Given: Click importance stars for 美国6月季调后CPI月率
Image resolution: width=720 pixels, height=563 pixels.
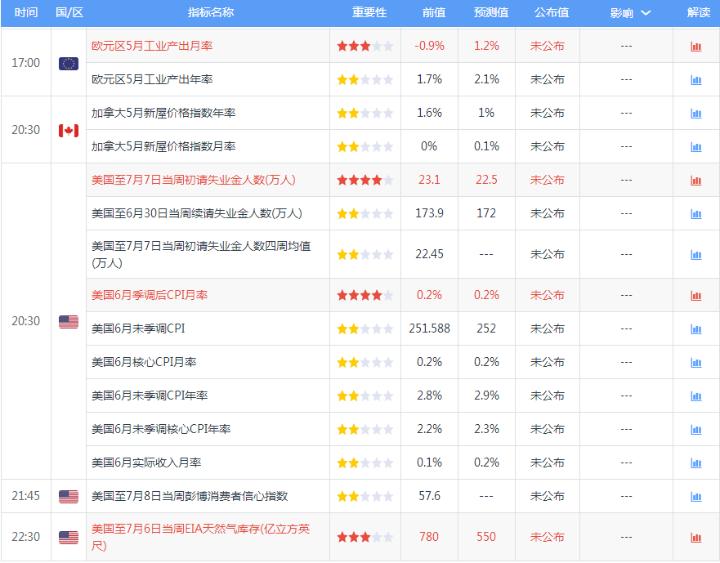Looking at the screenshot, I should point(365,295).
